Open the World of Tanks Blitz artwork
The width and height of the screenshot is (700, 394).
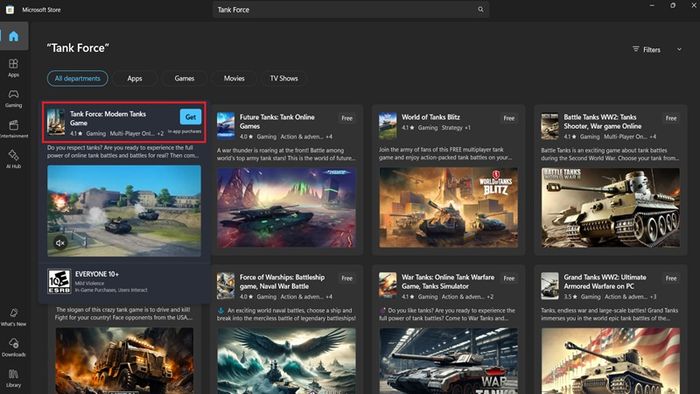pyautogui.click(x=449, y=207)
